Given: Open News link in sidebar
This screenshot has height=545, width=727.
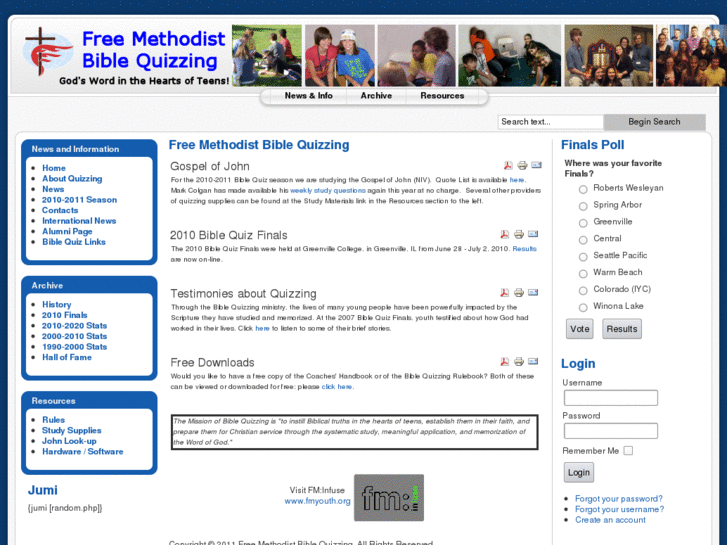Looking at the screenshot, I should tap(53, 189).
